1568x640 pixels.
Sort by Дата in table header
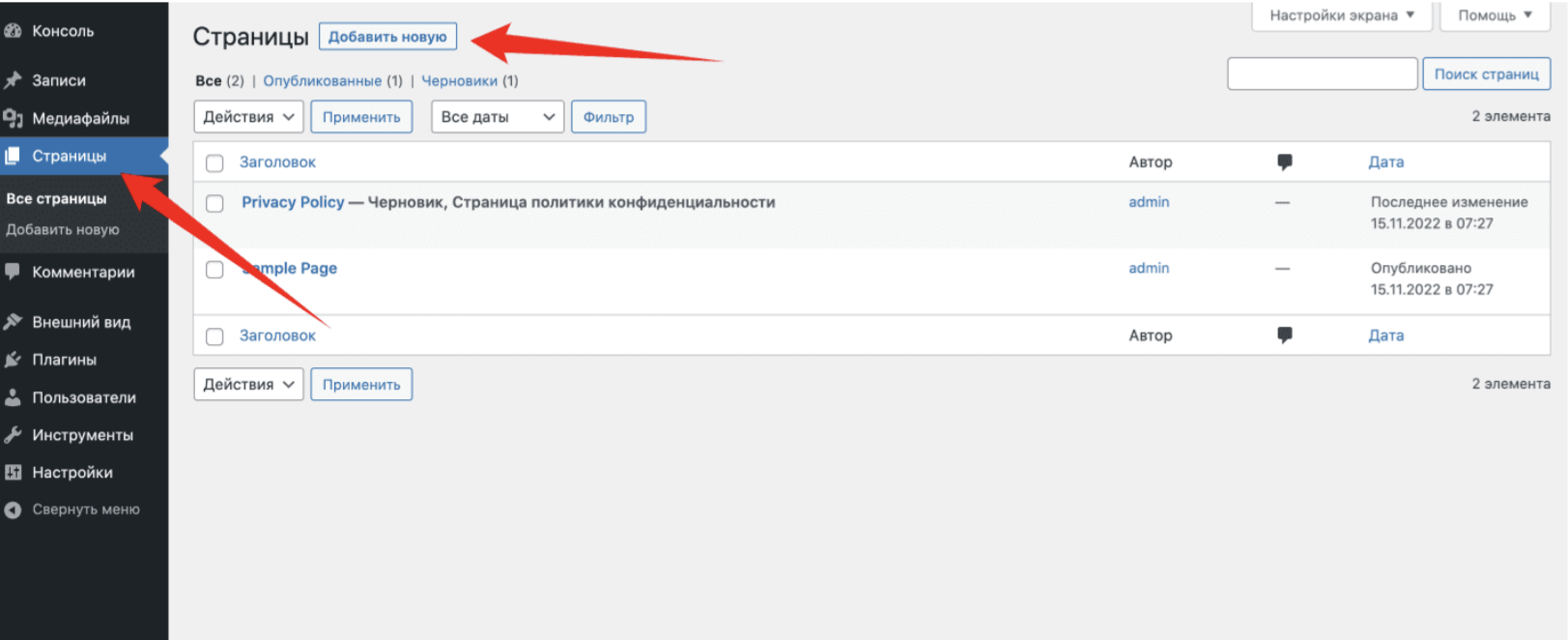click(1385, 162)
